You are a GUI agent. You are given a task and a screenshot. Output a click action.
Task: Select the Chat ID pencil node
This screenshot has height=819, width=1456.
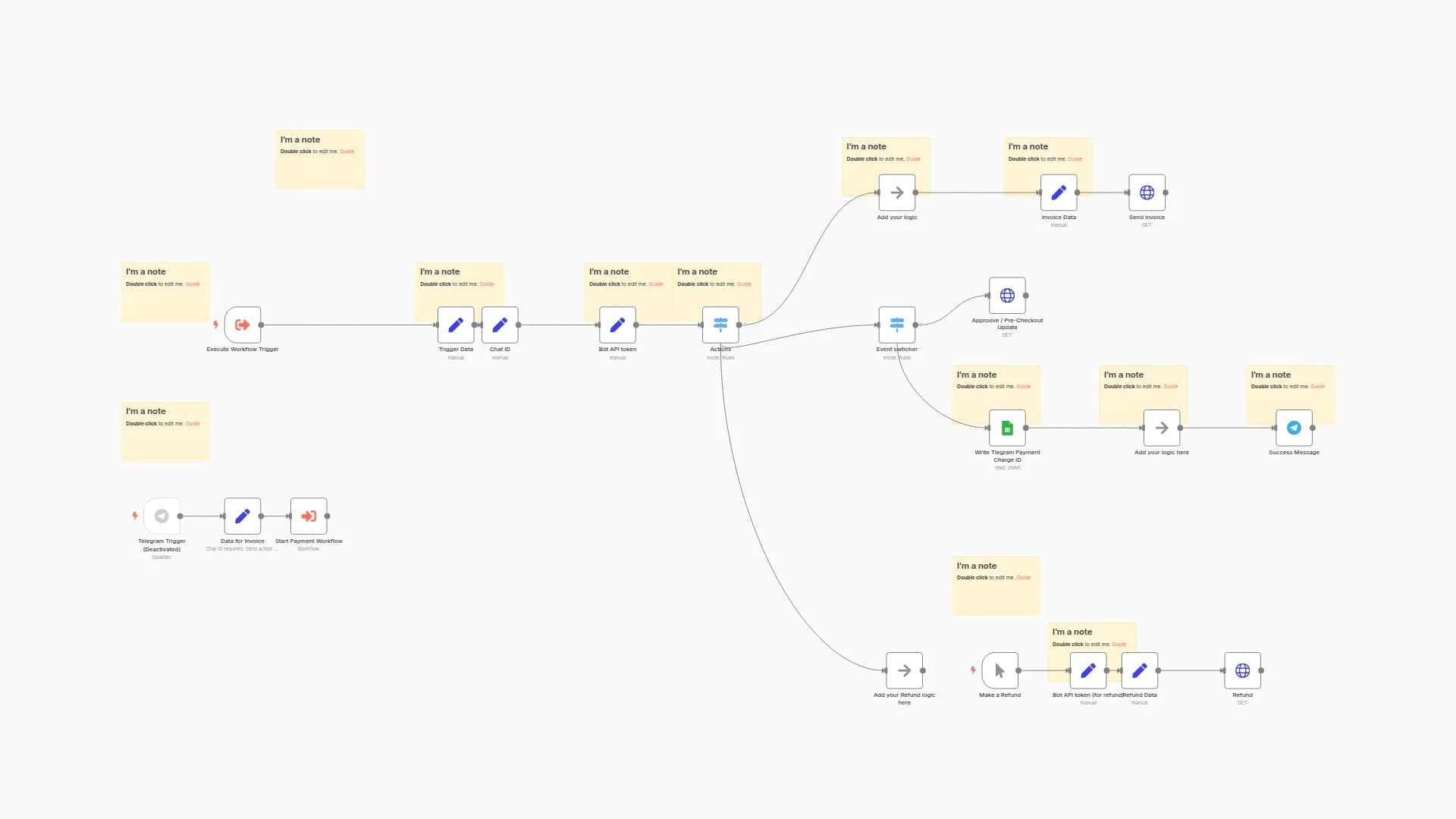(x=500, y=325)
